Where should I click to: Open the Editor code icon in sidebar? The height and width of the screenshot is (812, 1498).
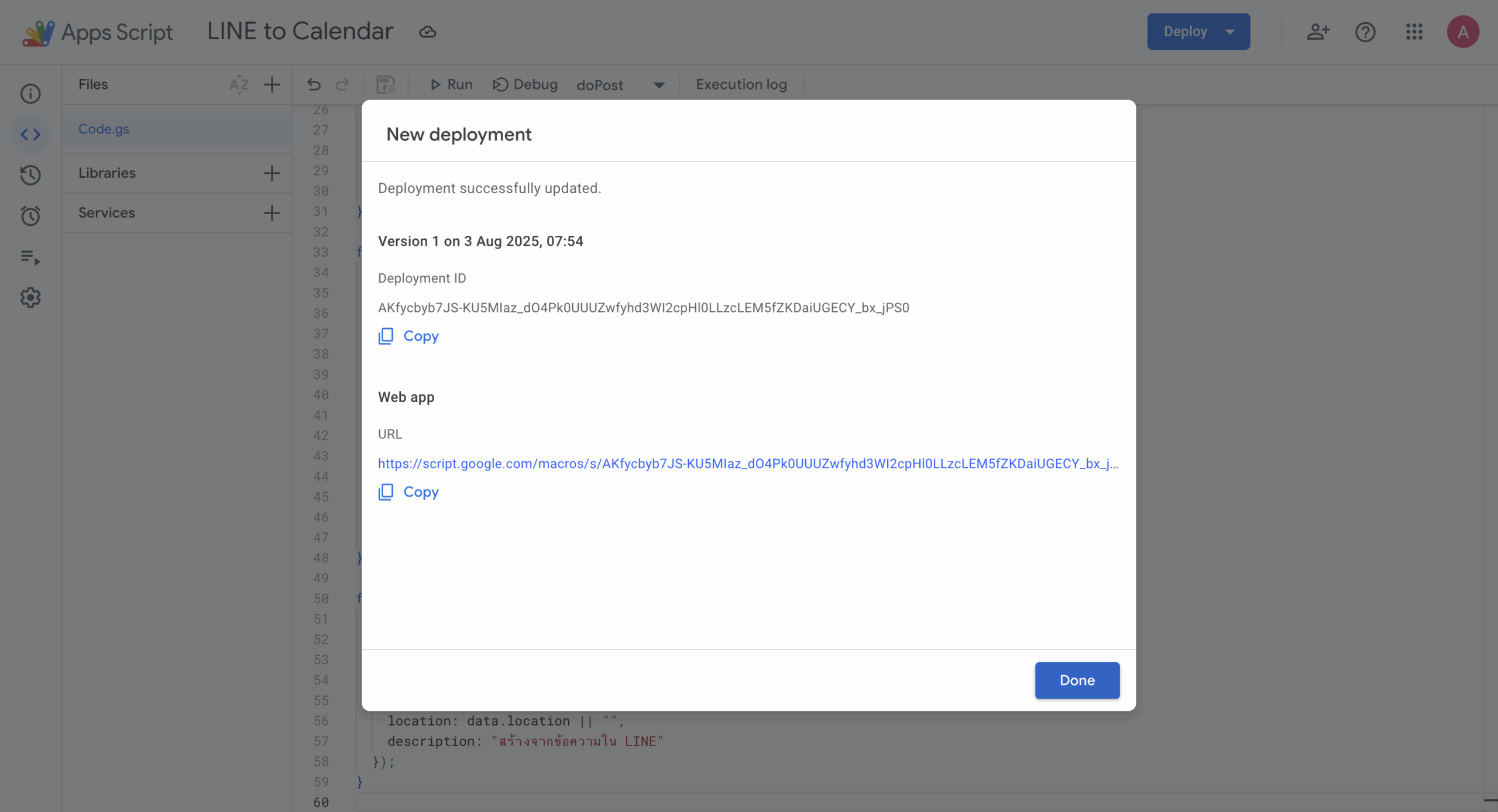click(x=30, y=135)
